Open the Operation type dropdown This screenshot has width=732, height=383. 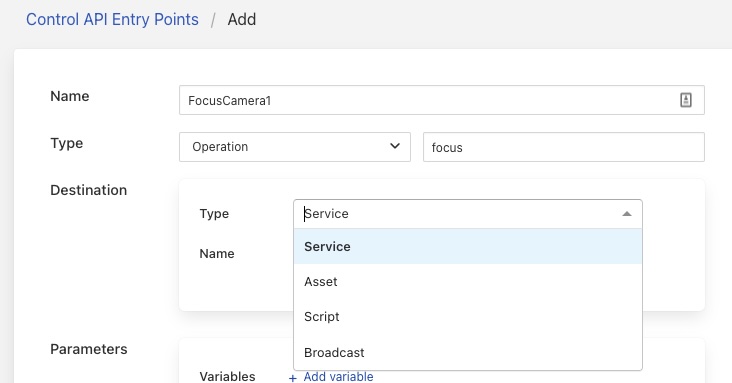pyautogui.click(x=295, y=147)
